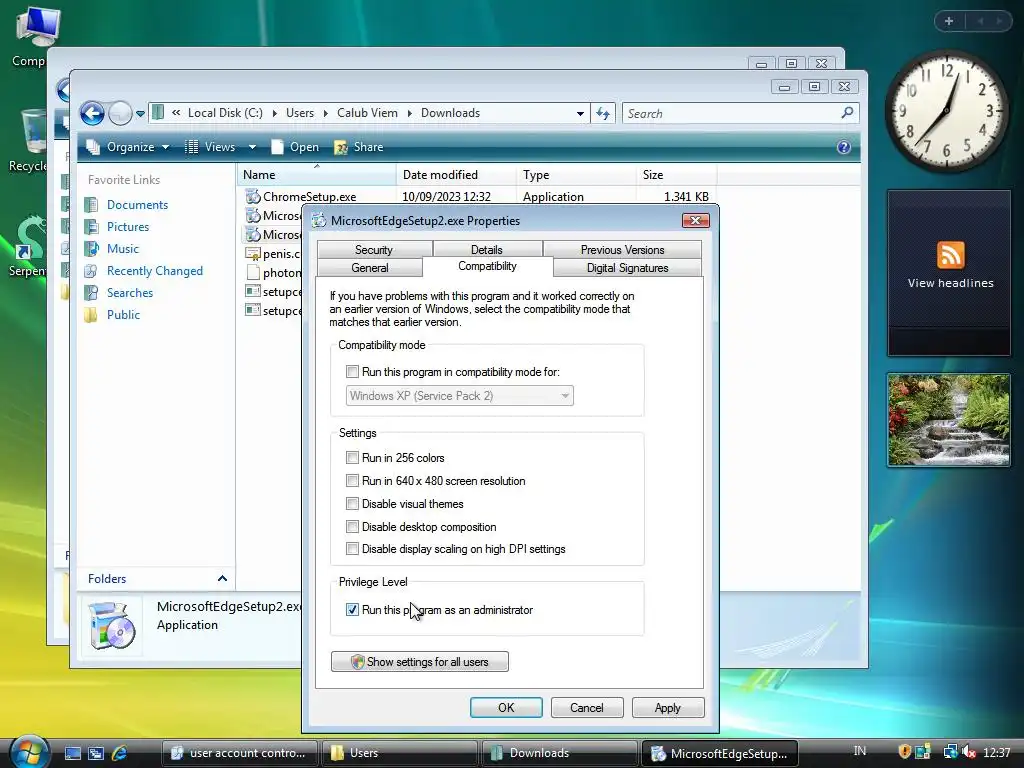Click the Back arrow in Downloads window

pyautogui.click(x=92, y=114)
